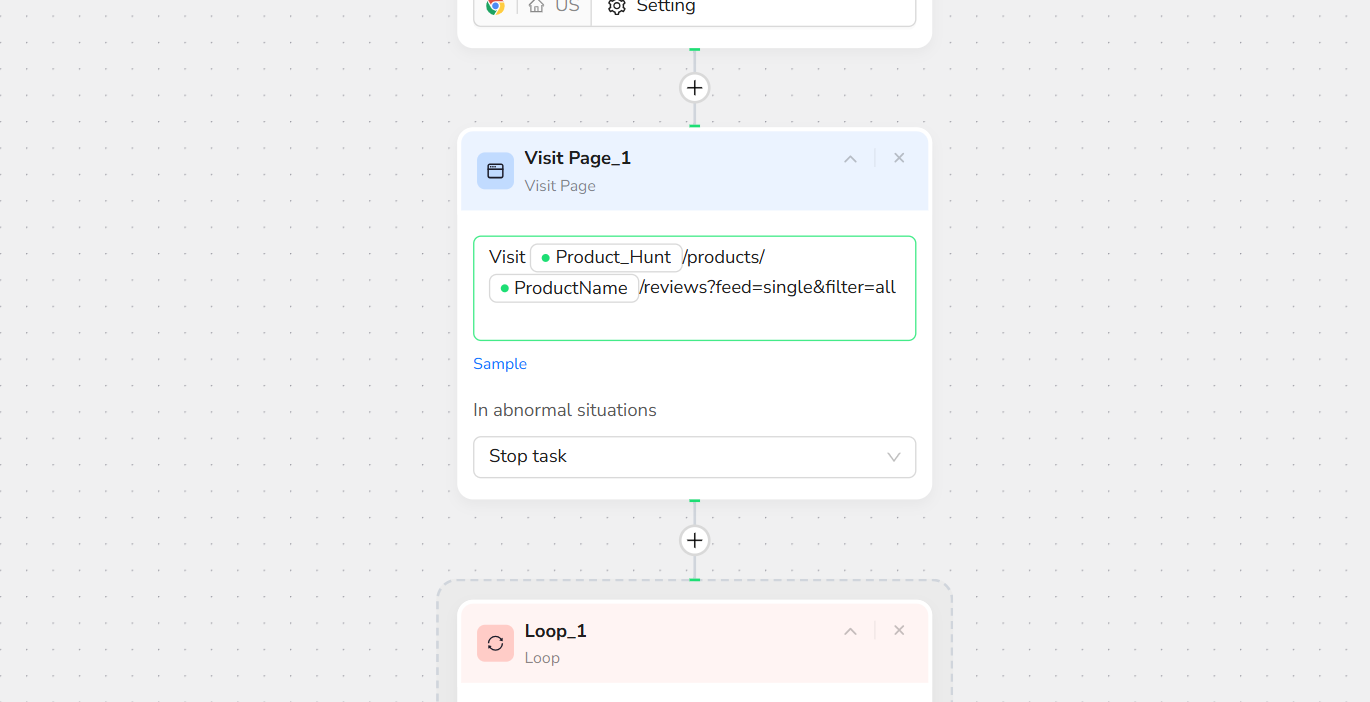Select the Product_Hunt variable chip

[x=606, y=258]
